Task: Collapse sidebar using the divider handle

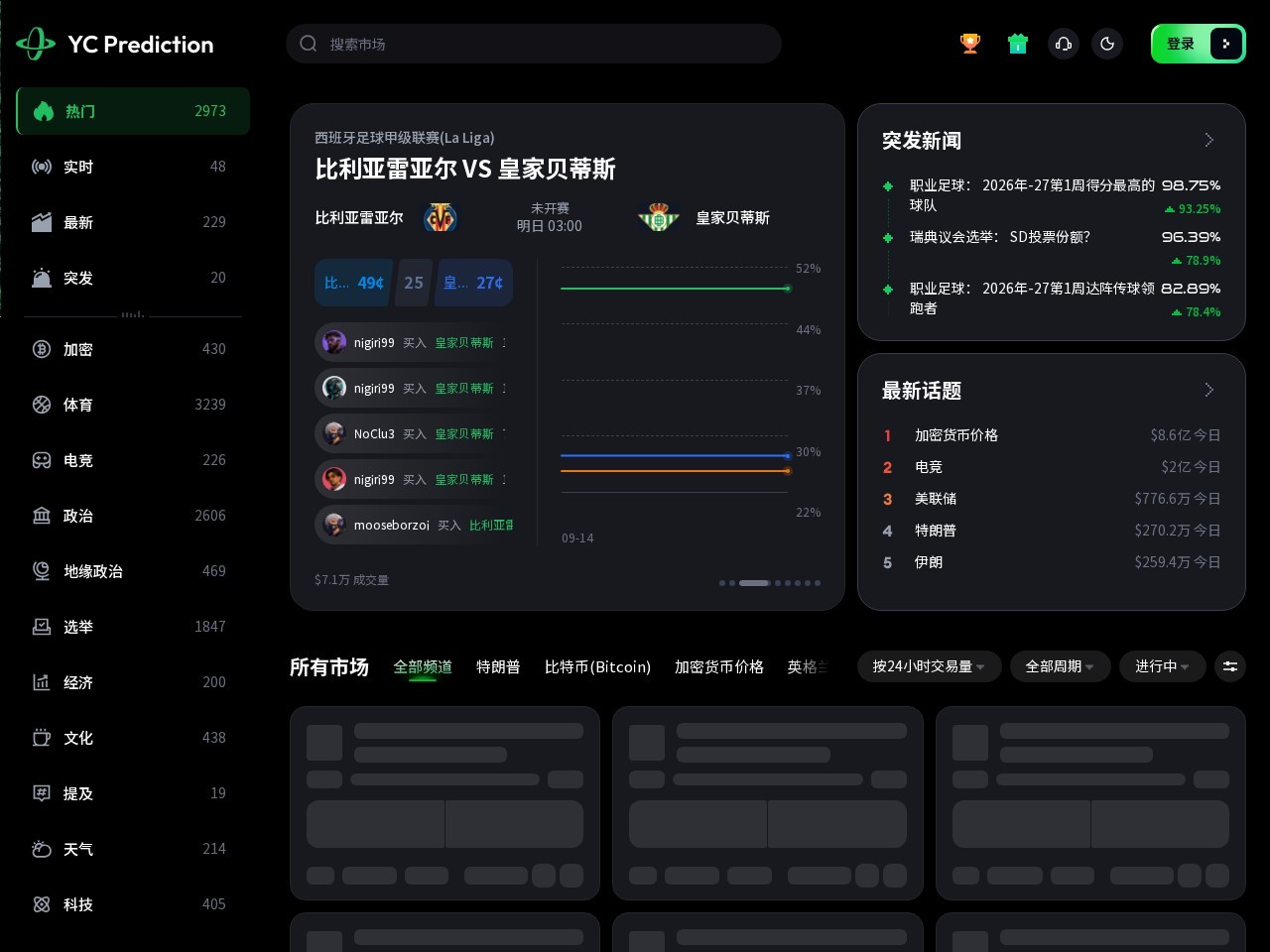Action: coord(133,314)
